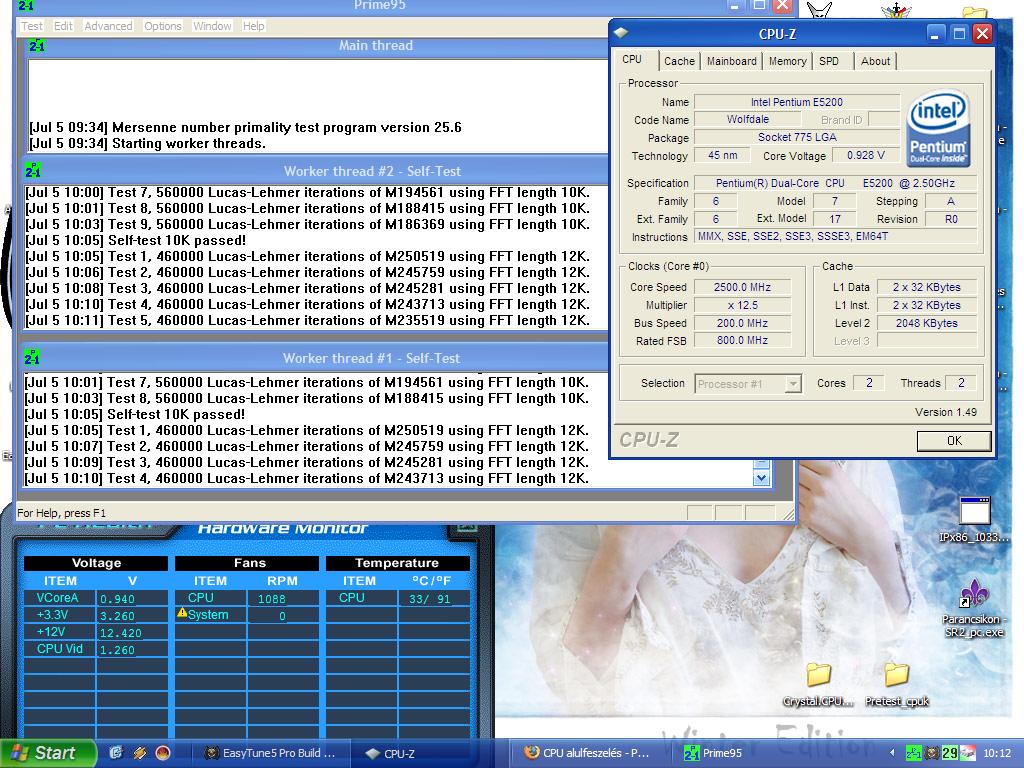
Task: Open the Crystal CPU folder on desktop
Action: click(x=818, y=684)
